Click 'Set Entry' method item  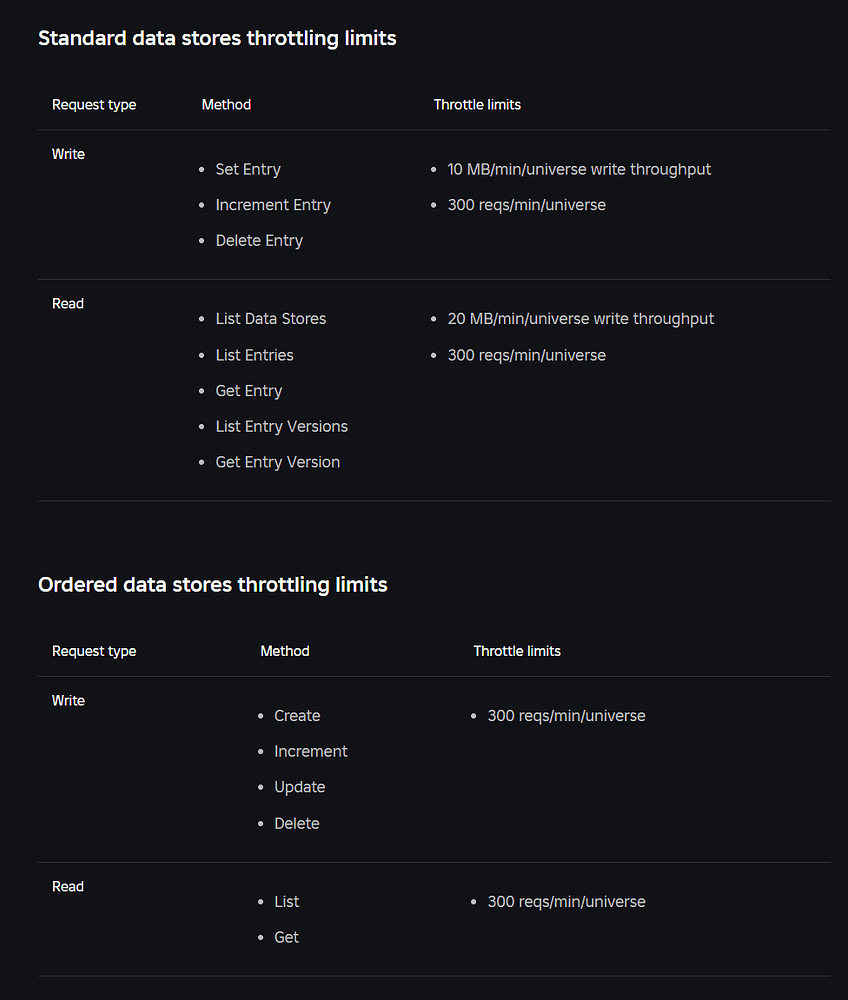coord(248,170)
